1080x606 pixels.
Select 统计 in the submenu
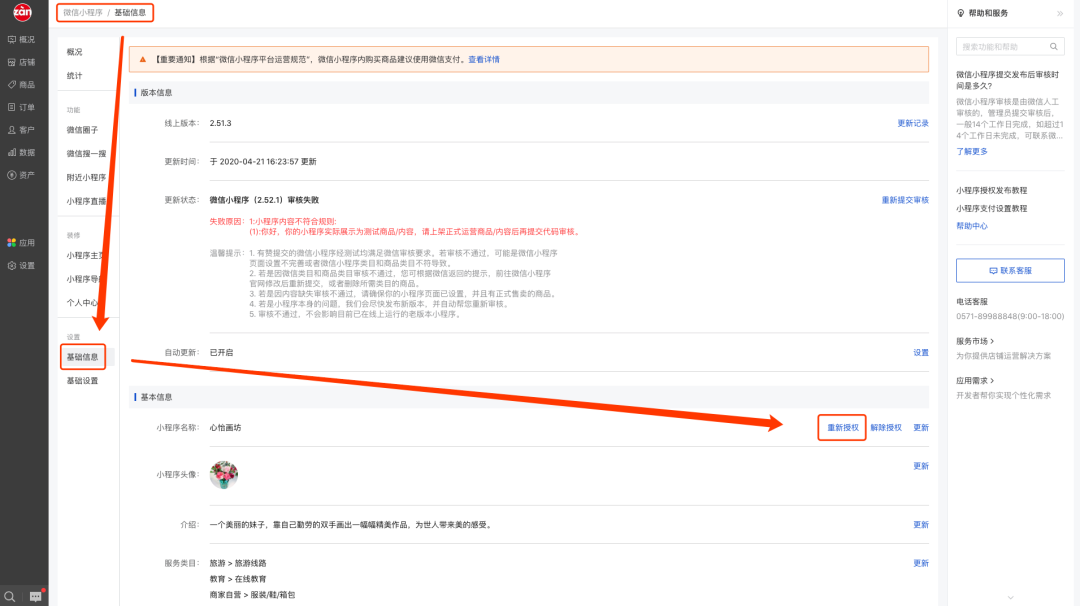coord(74,76)
